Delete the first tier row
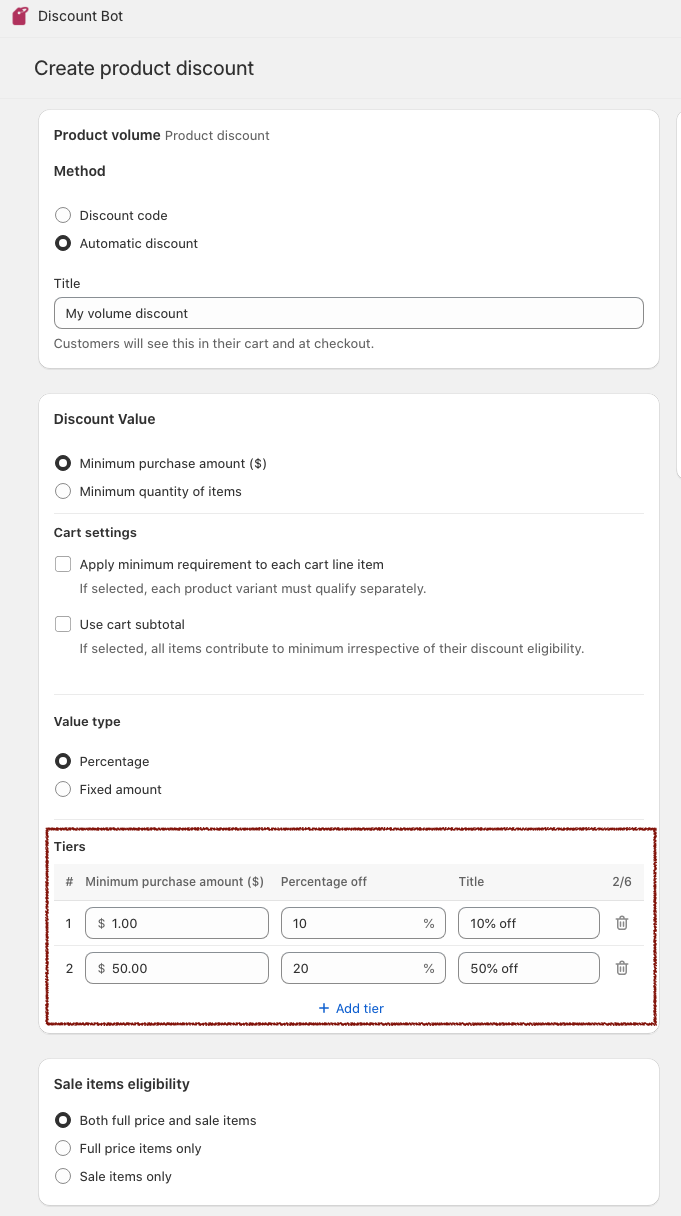This screenshot has width=681, height=1216. [621, 923]
